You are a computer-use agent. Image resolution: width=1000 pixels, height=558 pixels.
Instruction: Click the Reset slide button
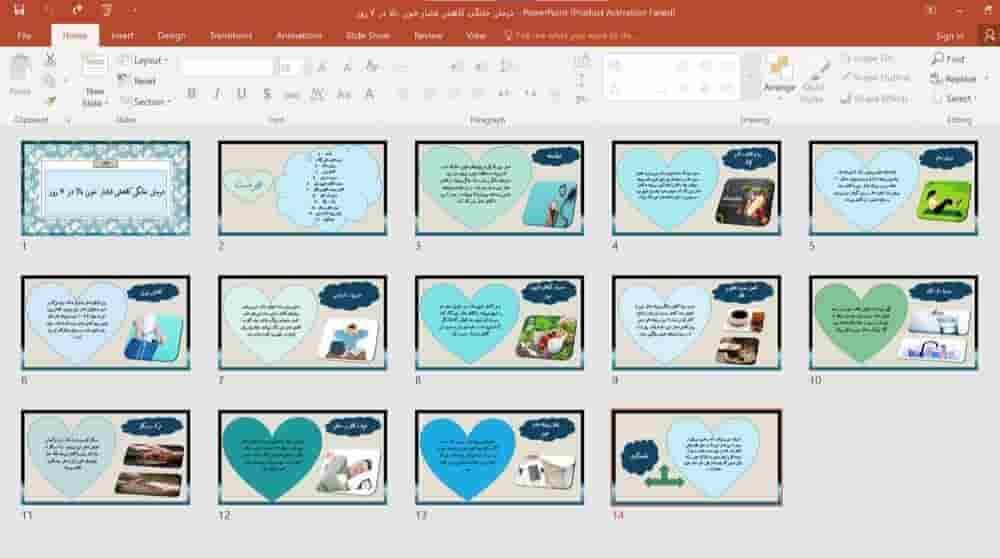pos(137,80)
